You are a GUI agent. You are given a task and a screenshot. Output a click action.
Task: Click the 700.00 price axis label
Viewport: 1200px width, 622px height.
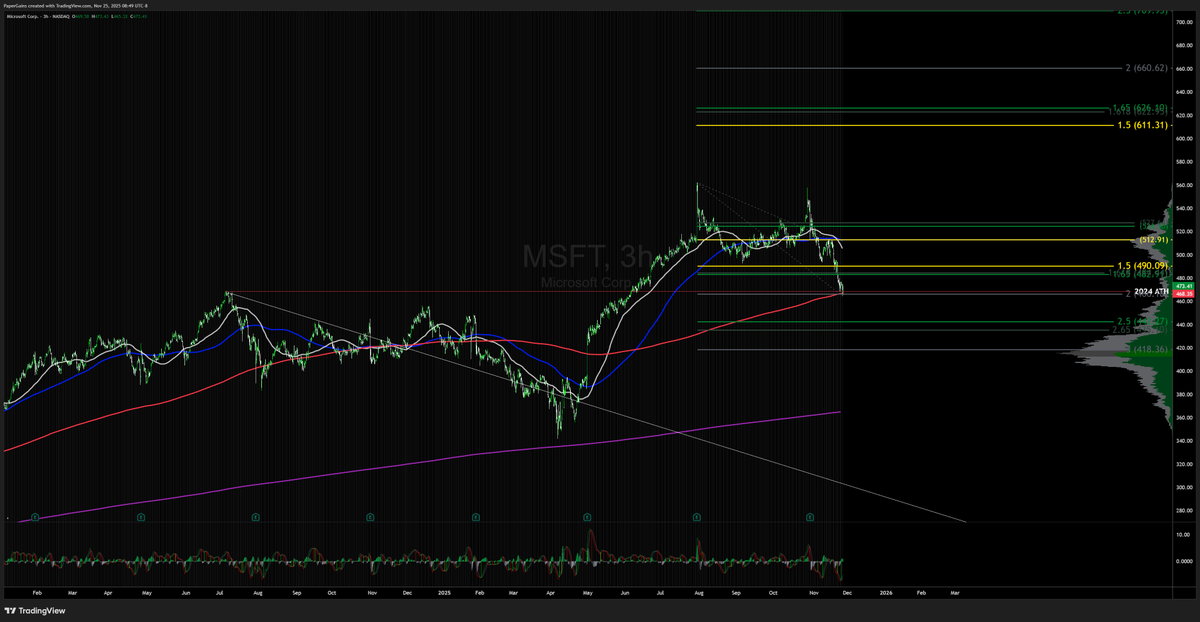click(1185, 21)
